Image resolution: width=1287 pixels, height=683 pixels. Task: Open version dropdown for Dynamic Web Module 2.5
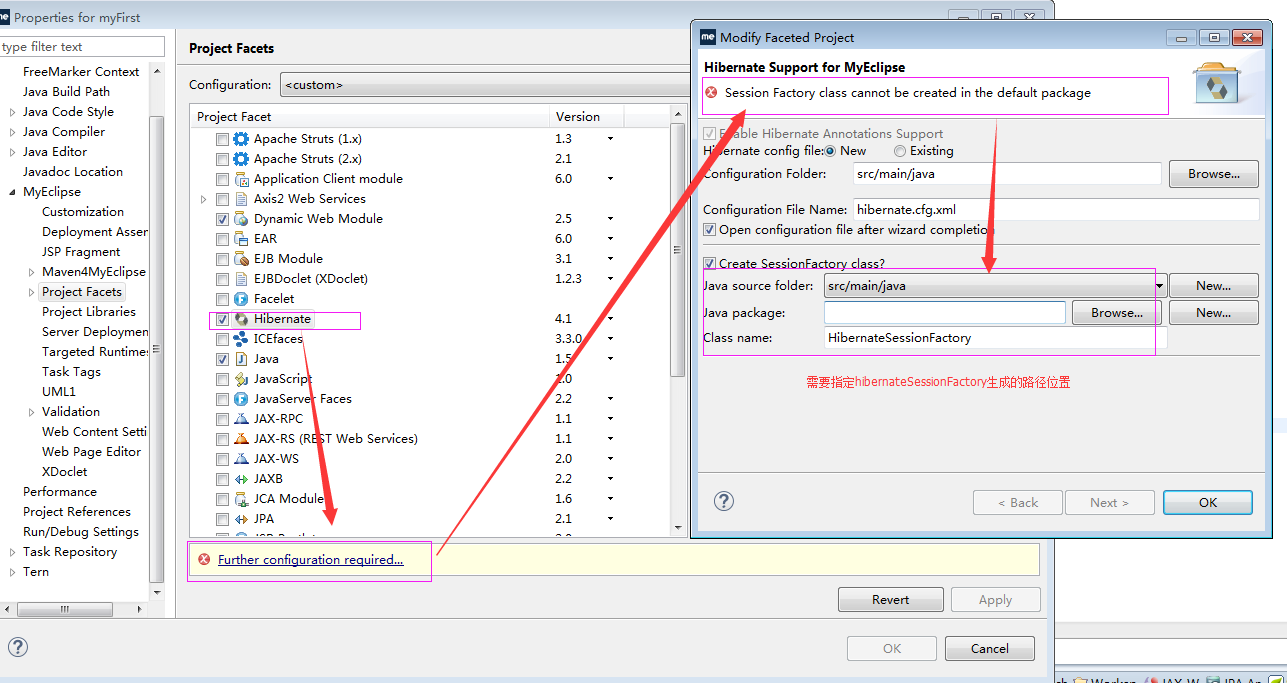click(x=610, y=219)
